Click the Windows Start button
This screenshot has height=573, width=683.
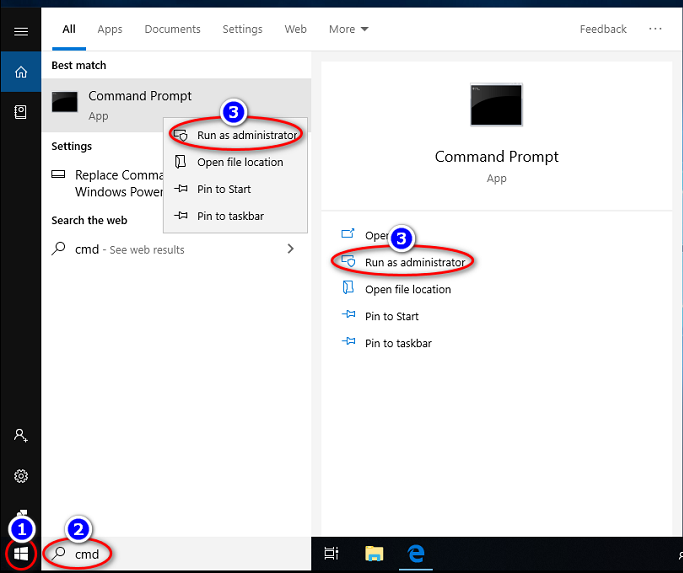tap(20, 553)
